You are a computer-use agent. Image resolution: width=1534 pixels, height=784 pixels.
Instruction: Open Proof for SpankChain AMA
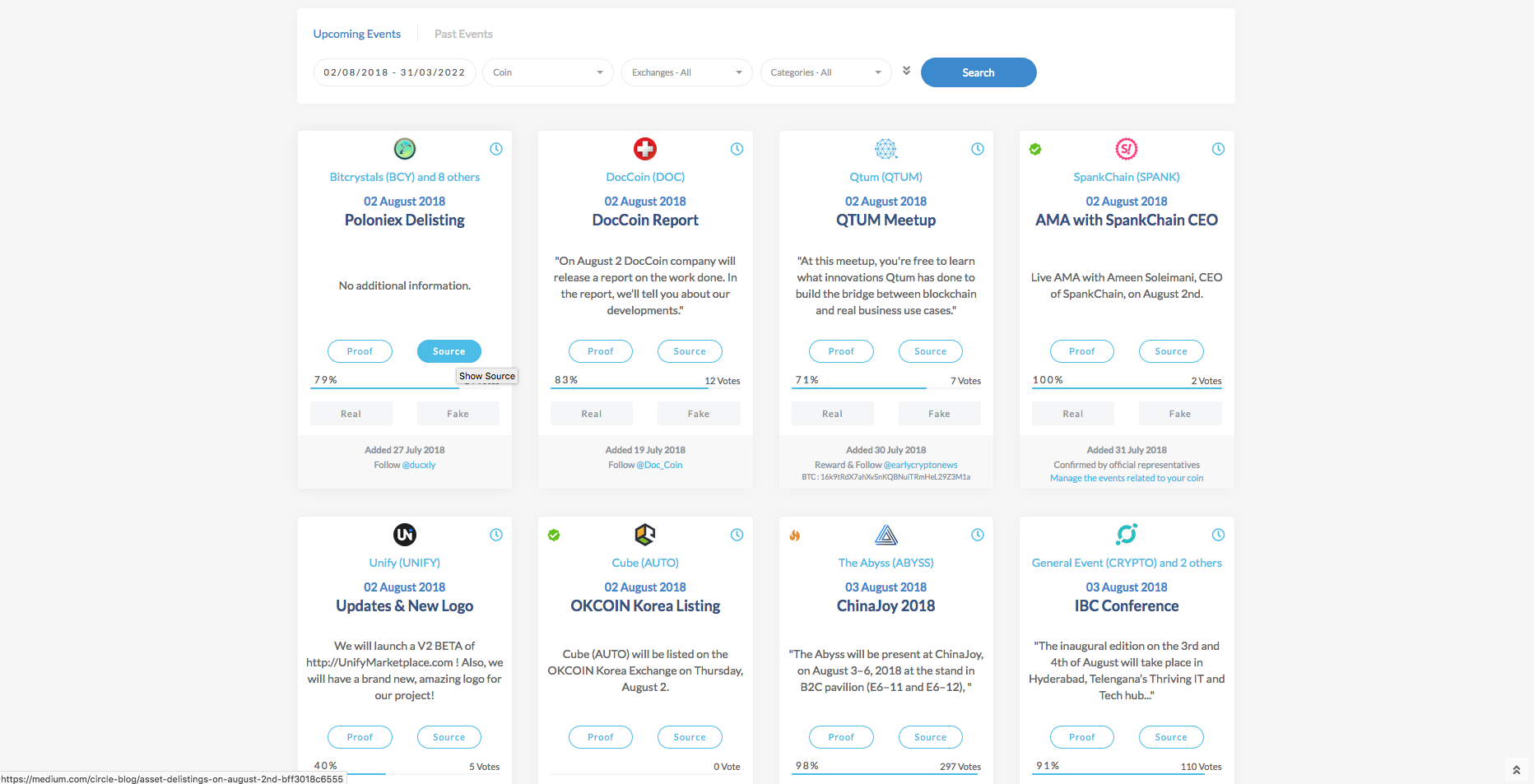1082,351
